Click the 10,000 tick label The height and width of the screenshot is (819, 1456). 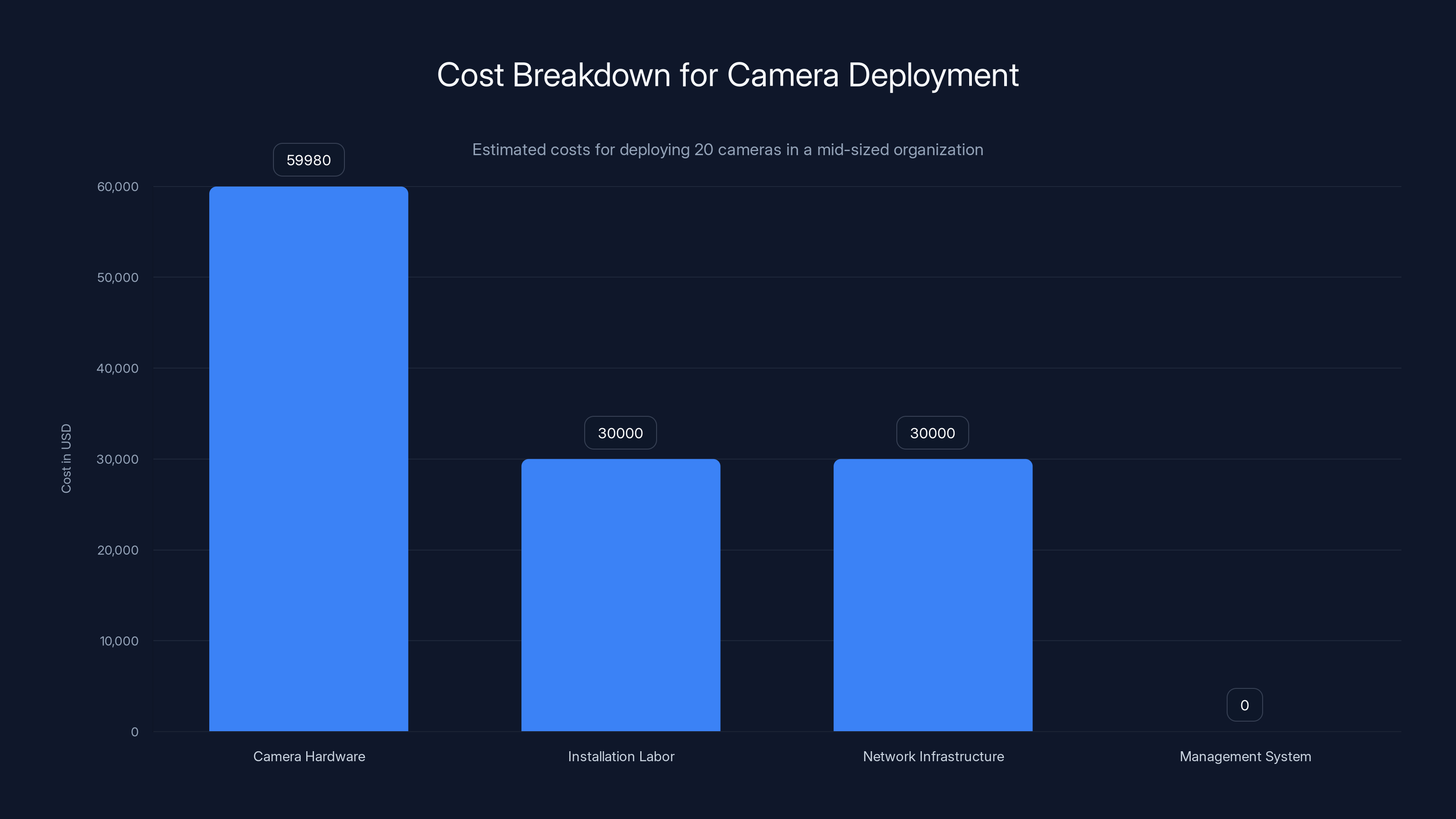coord(117,641)
